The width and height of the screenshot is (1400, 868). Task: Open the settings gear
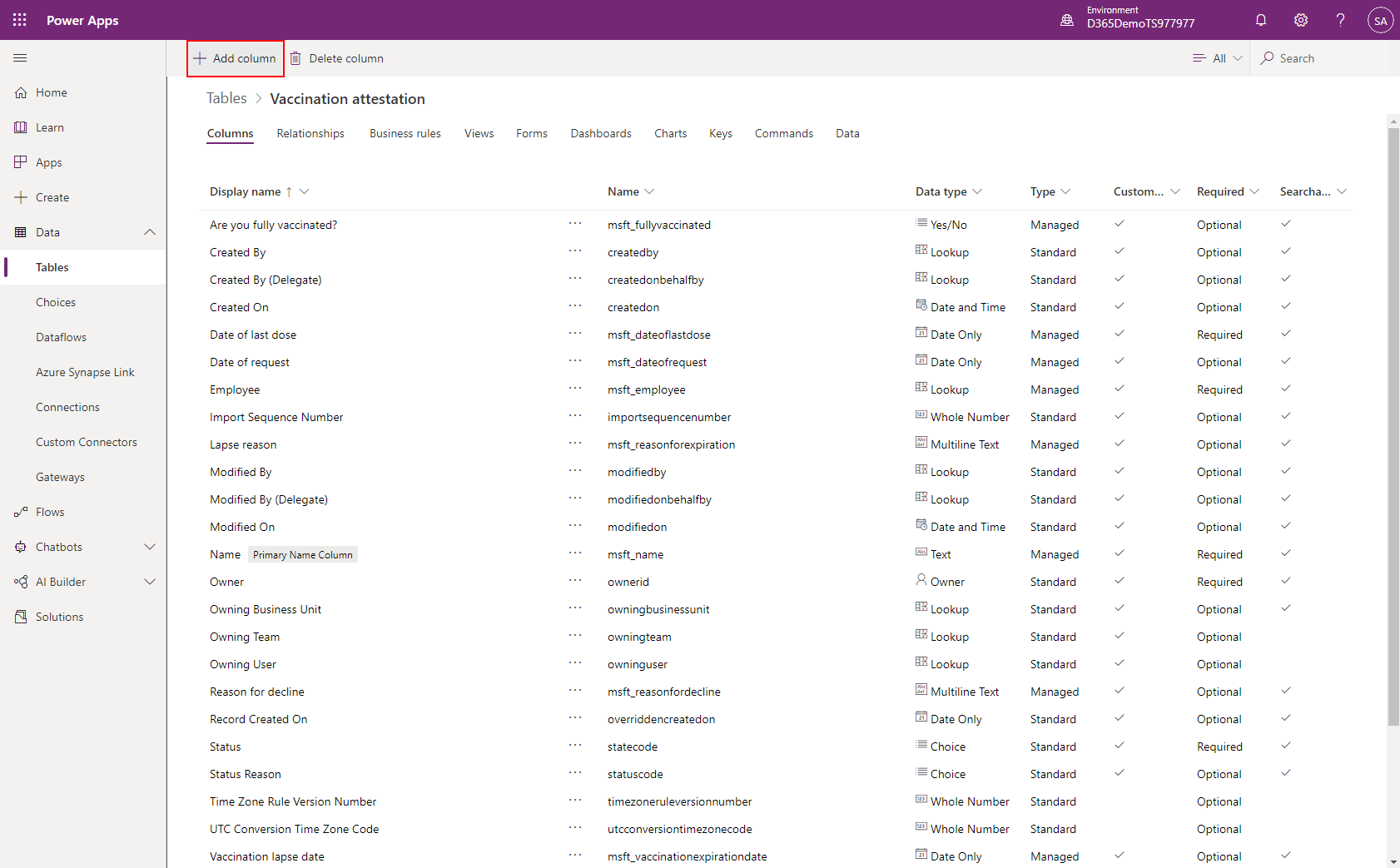[1301, 20]
